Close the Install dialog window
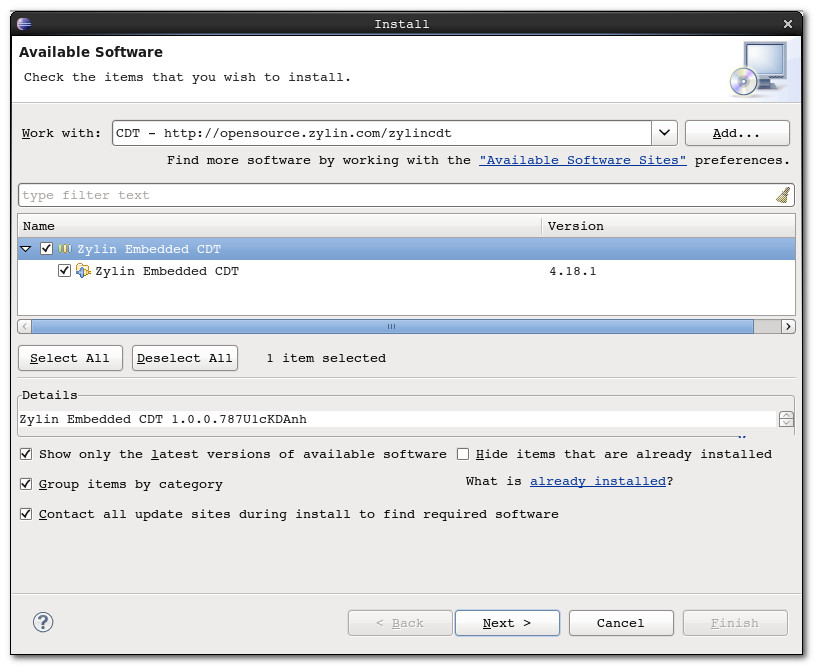The width and height of the screenshot is (814, 666). click(x=788, y=23)
